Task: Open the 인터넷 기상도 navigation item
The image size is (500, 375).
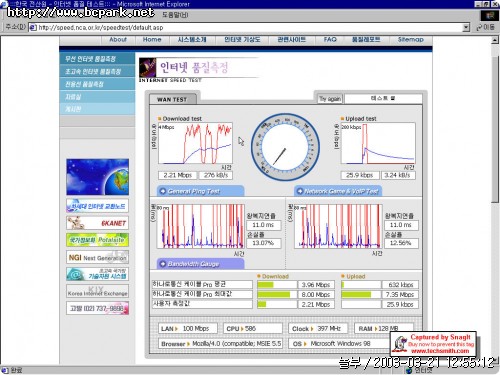Action: click(242, 40)
